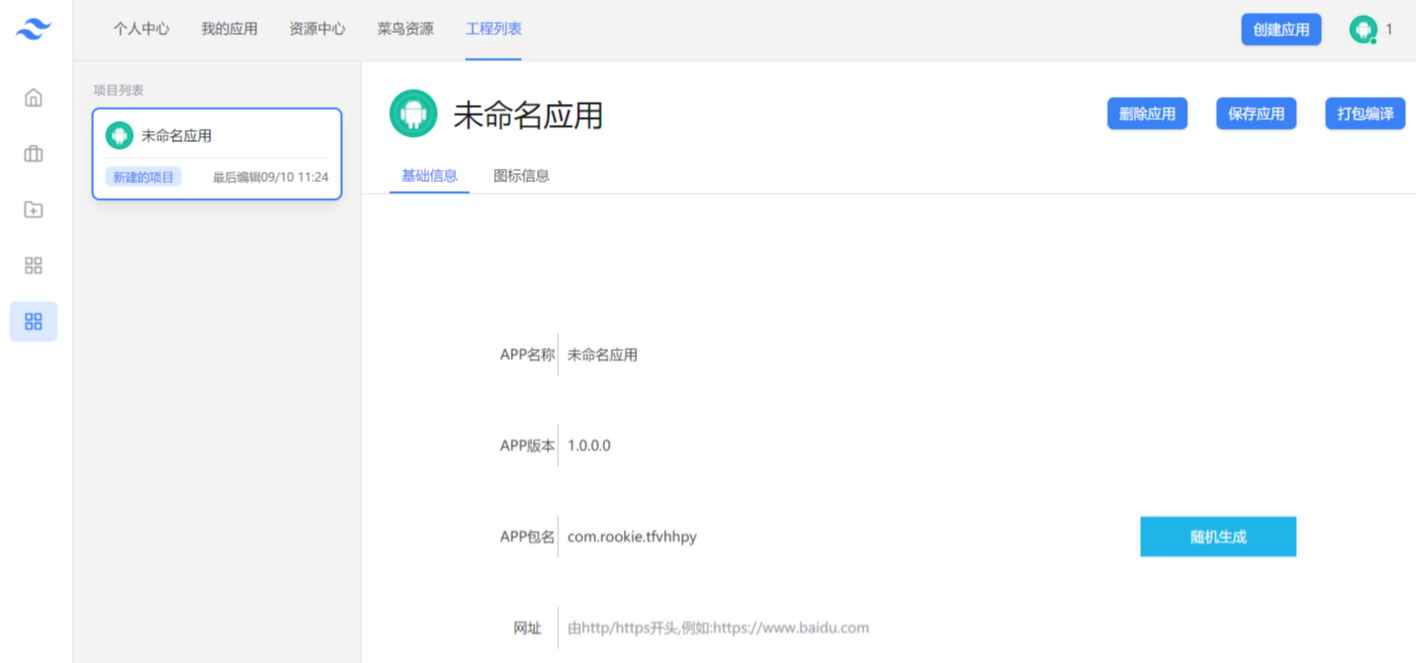
Task: Select the upper grid icon in the sidebar
Action: tap(33, 265)
